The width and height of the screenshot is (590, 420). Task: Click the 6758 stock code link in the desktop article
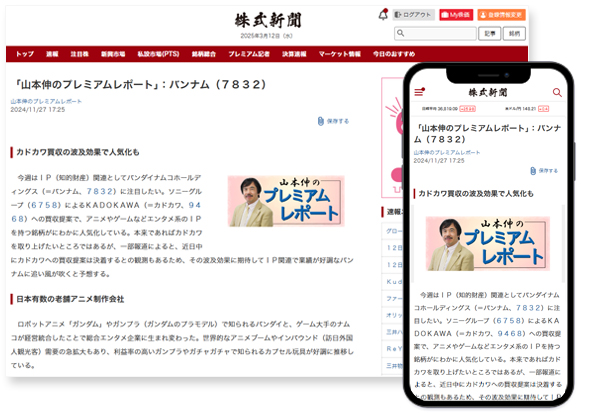point(44,205)
